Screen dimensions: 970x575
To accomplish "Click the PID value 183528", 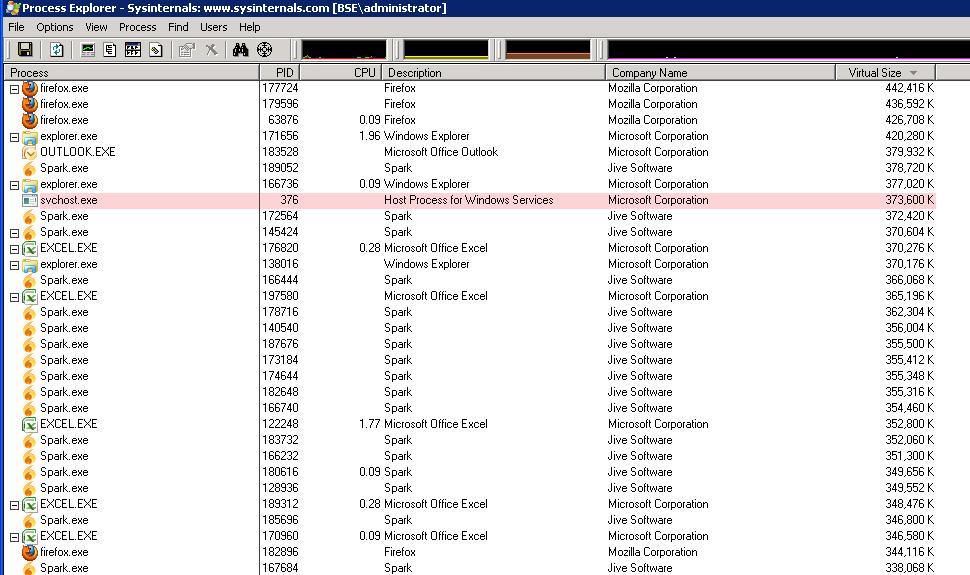I will point(280,152).
